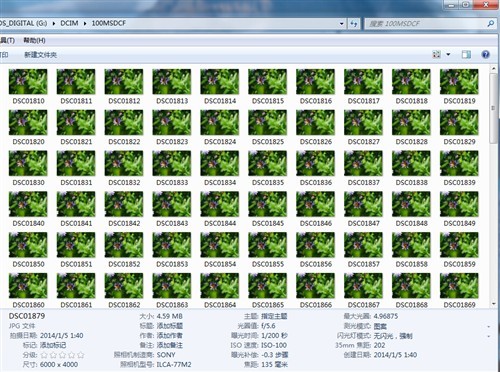The height and width of the screenshot is (372, 500).
Task: Click the scrollbar down arrow
Action: 494,304
